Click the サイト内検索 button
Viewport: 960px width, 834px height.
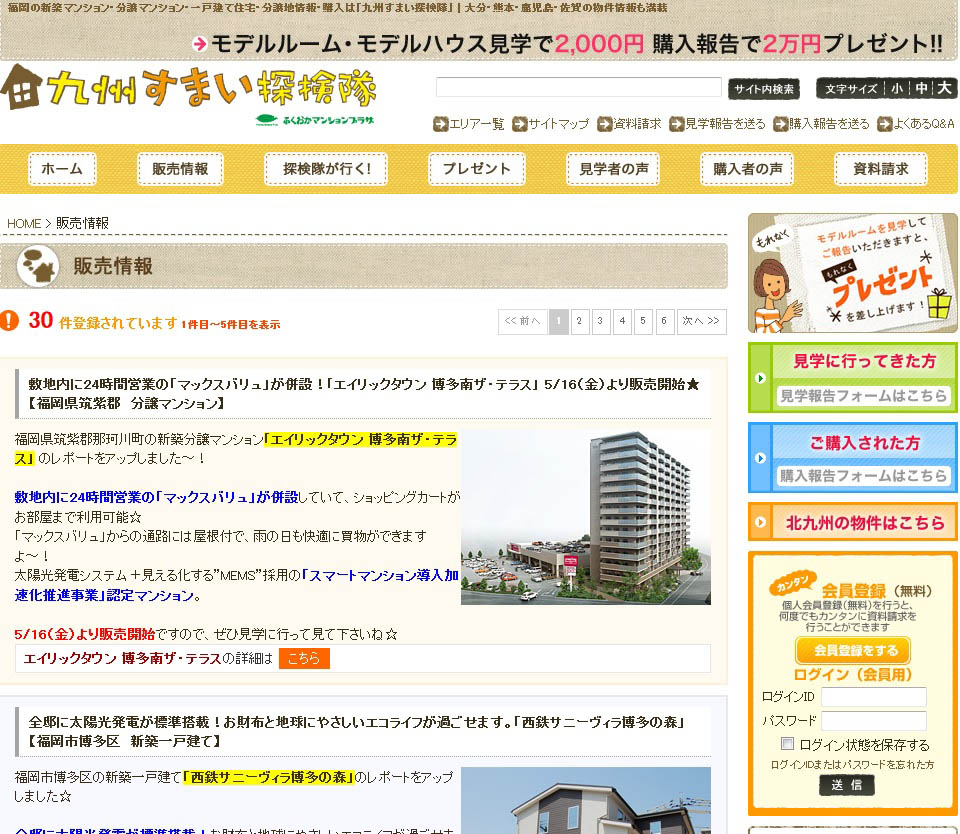click(764, 89)
